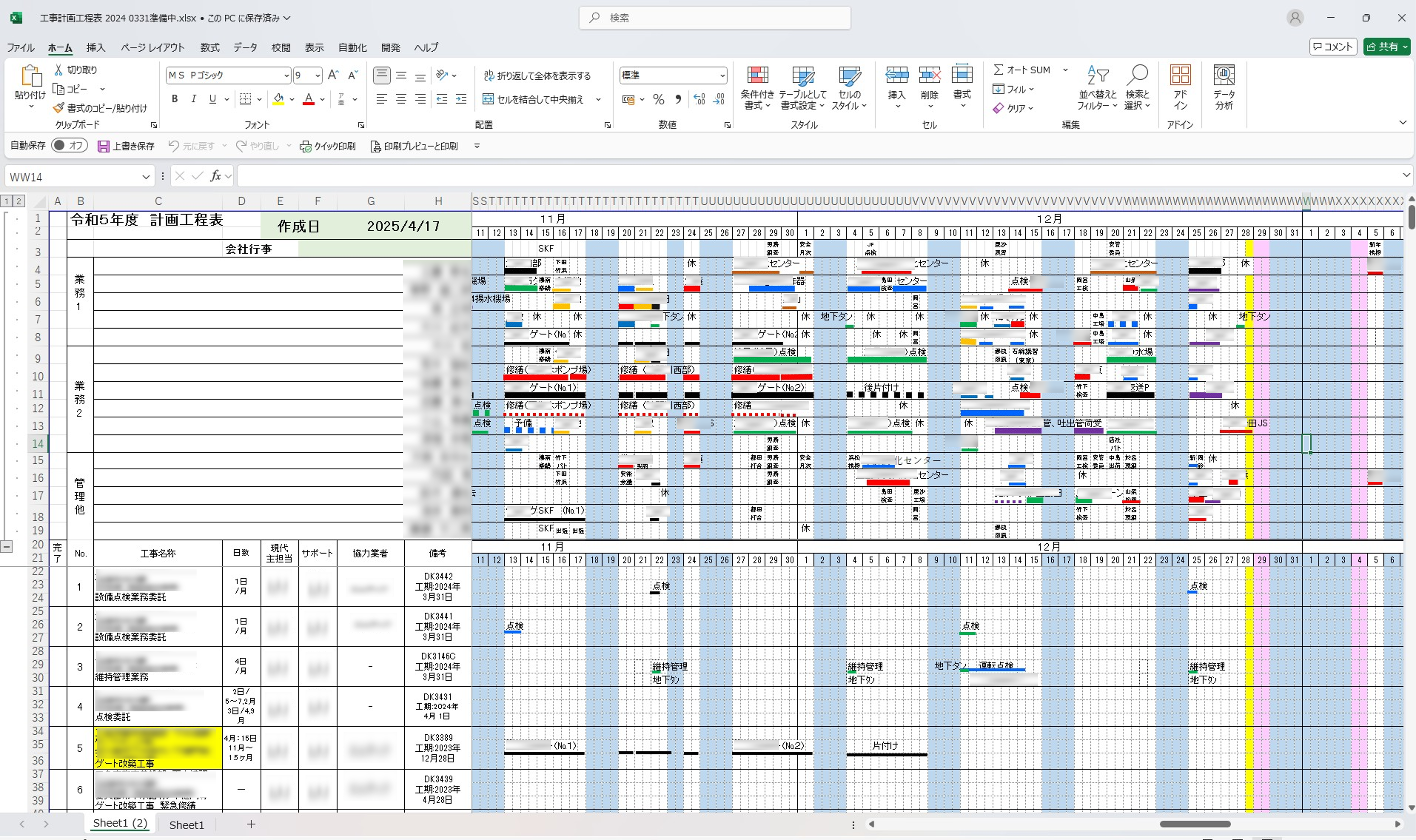Apply the red font color
The height and width of the screenshot is (840, 1416).
pyautogui.click(x=309, y=99)
